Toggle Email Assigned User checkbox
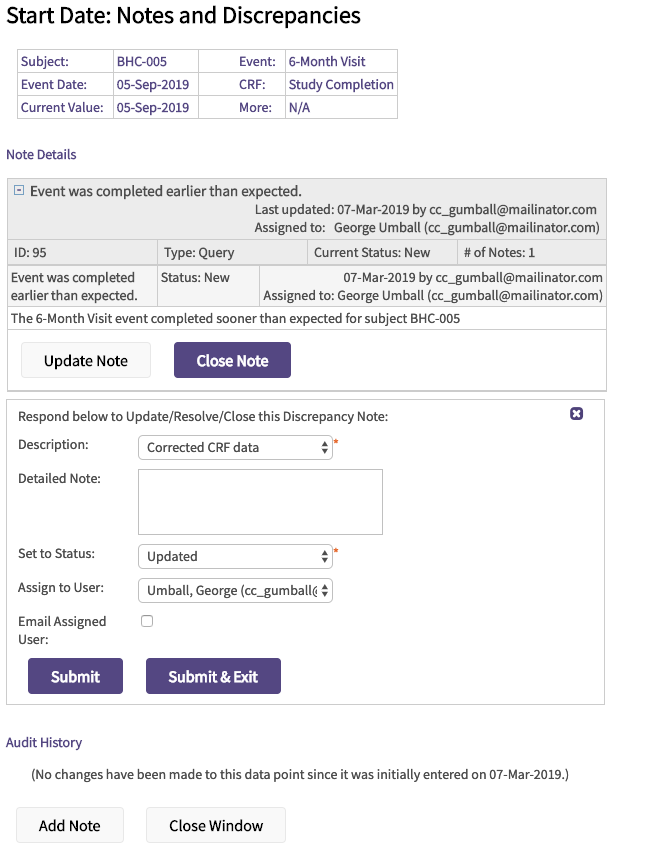661x862 pixels. 147,621
